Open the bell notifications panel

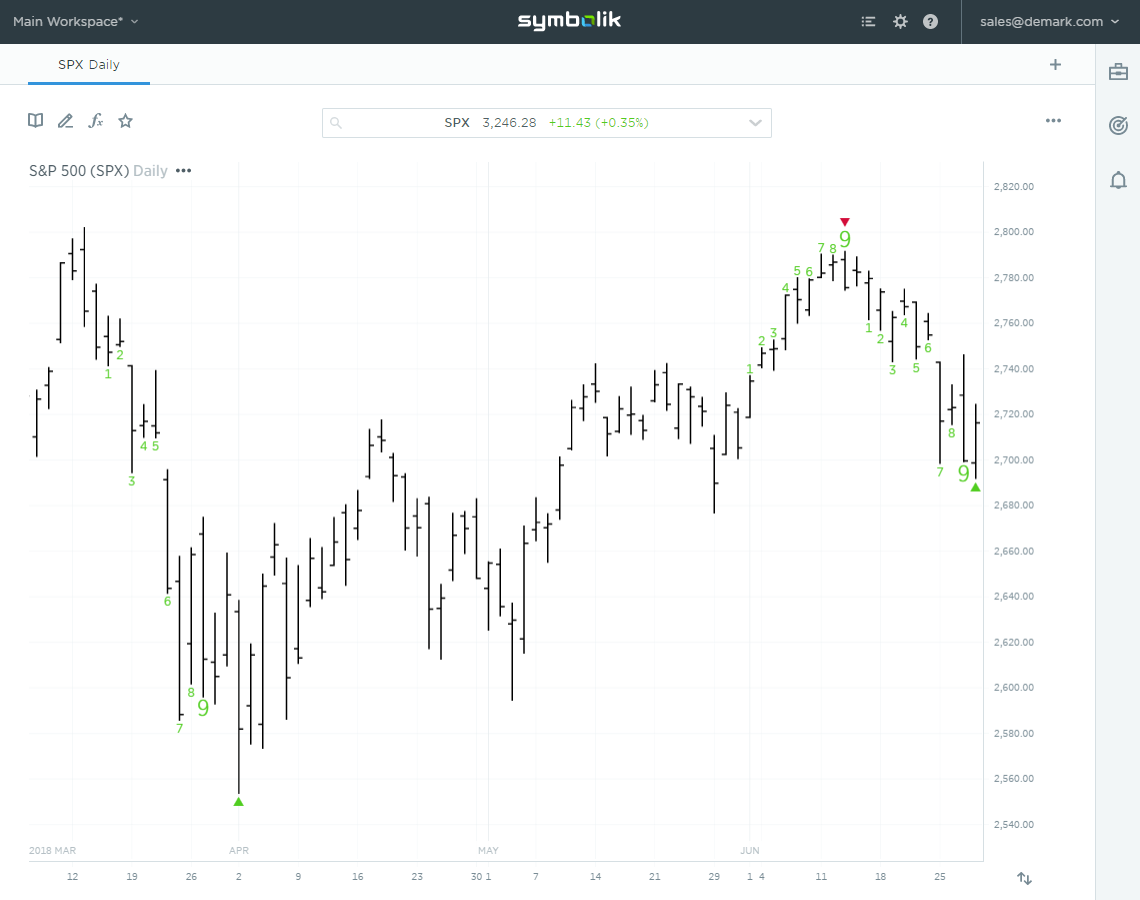click(1117, 180)
